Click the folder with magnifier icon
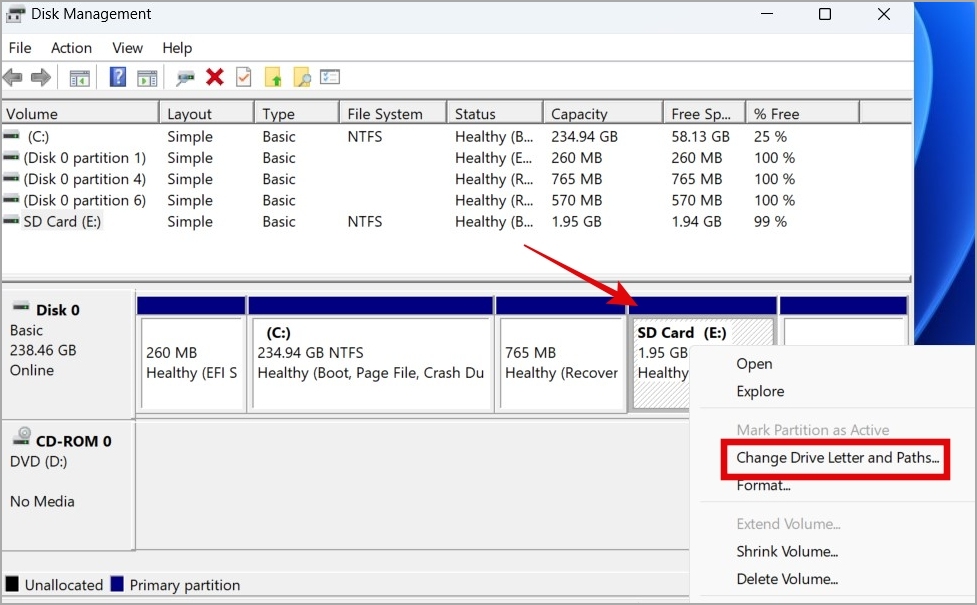Viewport: 977px width, 605px height. tap(302, 77)
